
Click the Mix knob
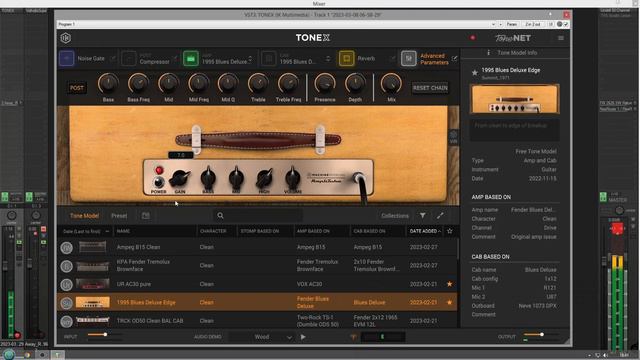coord(391,84)
